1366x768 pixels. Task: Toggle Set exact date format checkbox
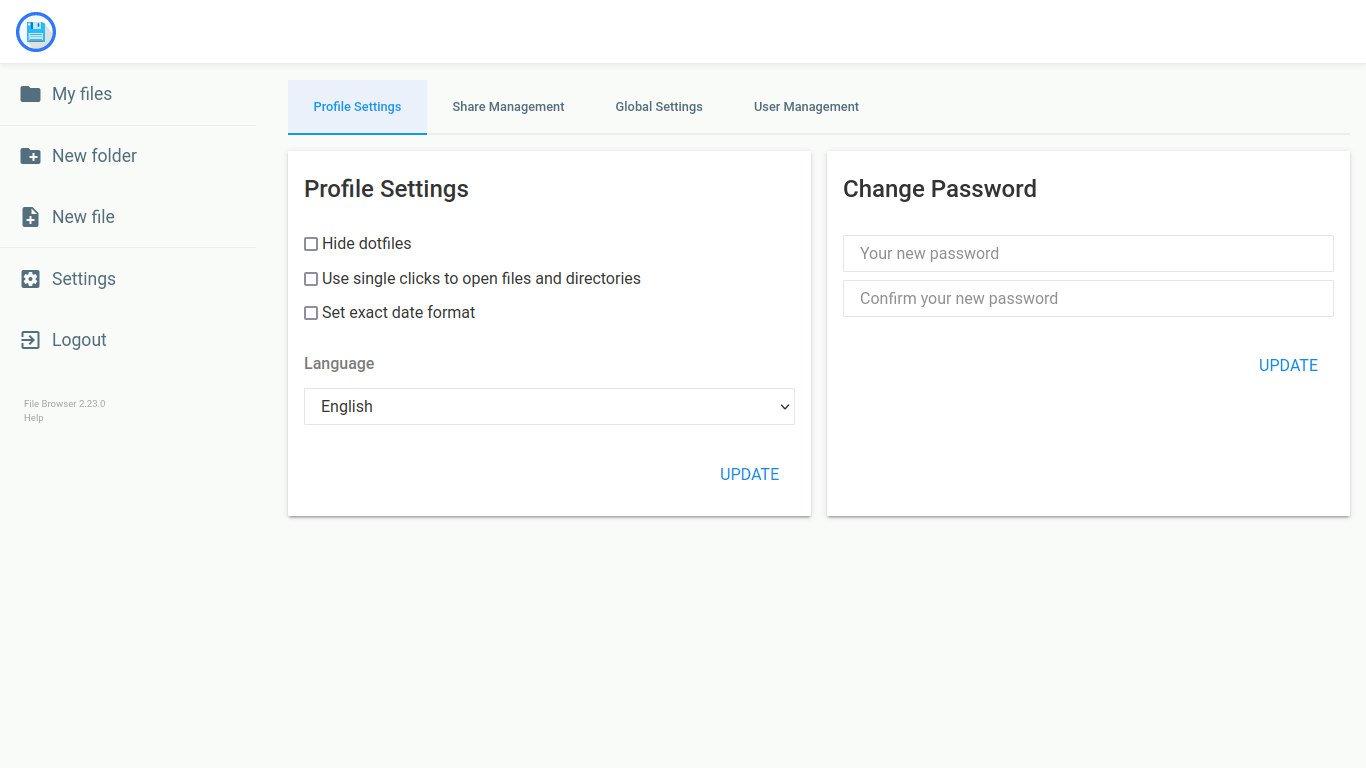point(311,313)
